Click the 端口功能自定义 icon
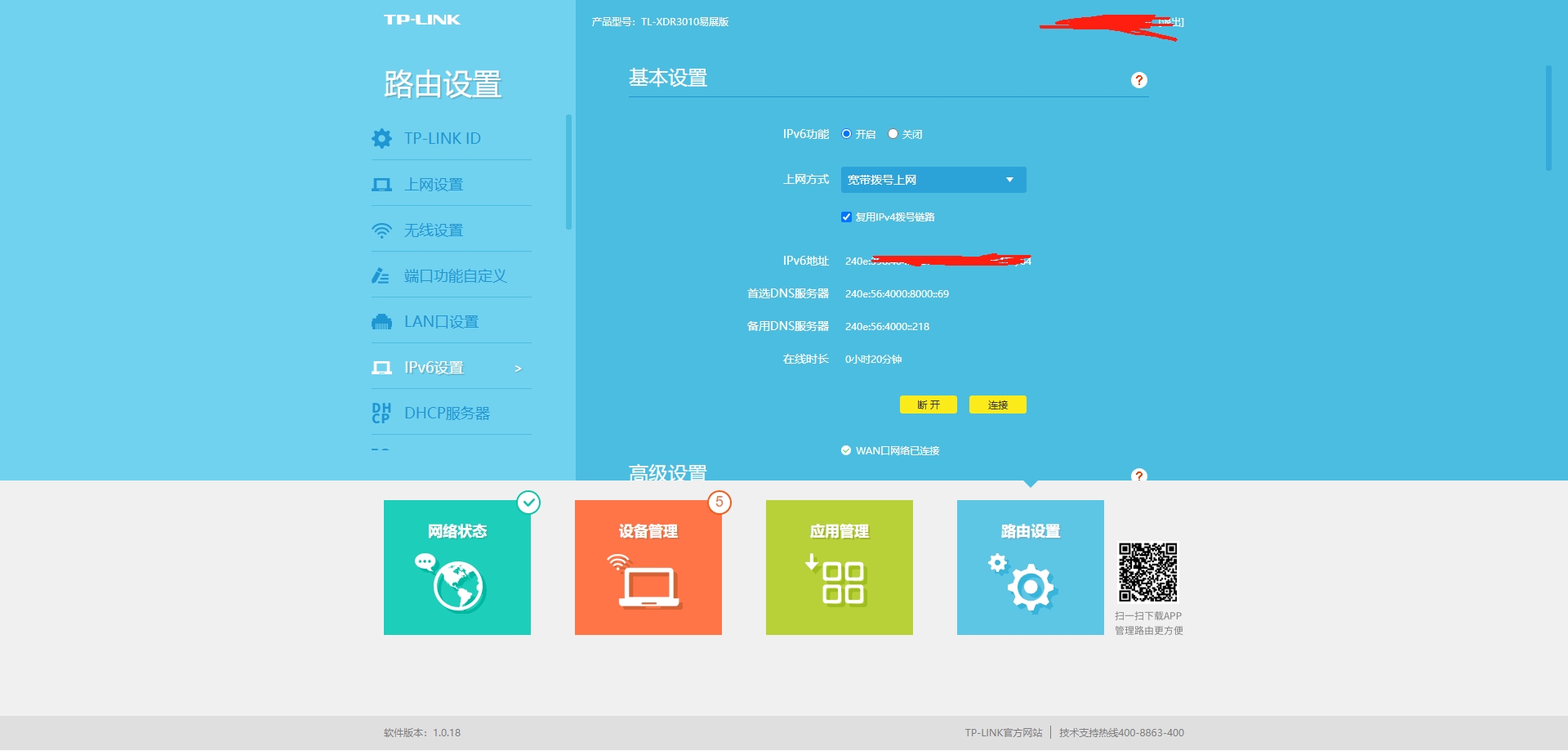 (381, 276)
